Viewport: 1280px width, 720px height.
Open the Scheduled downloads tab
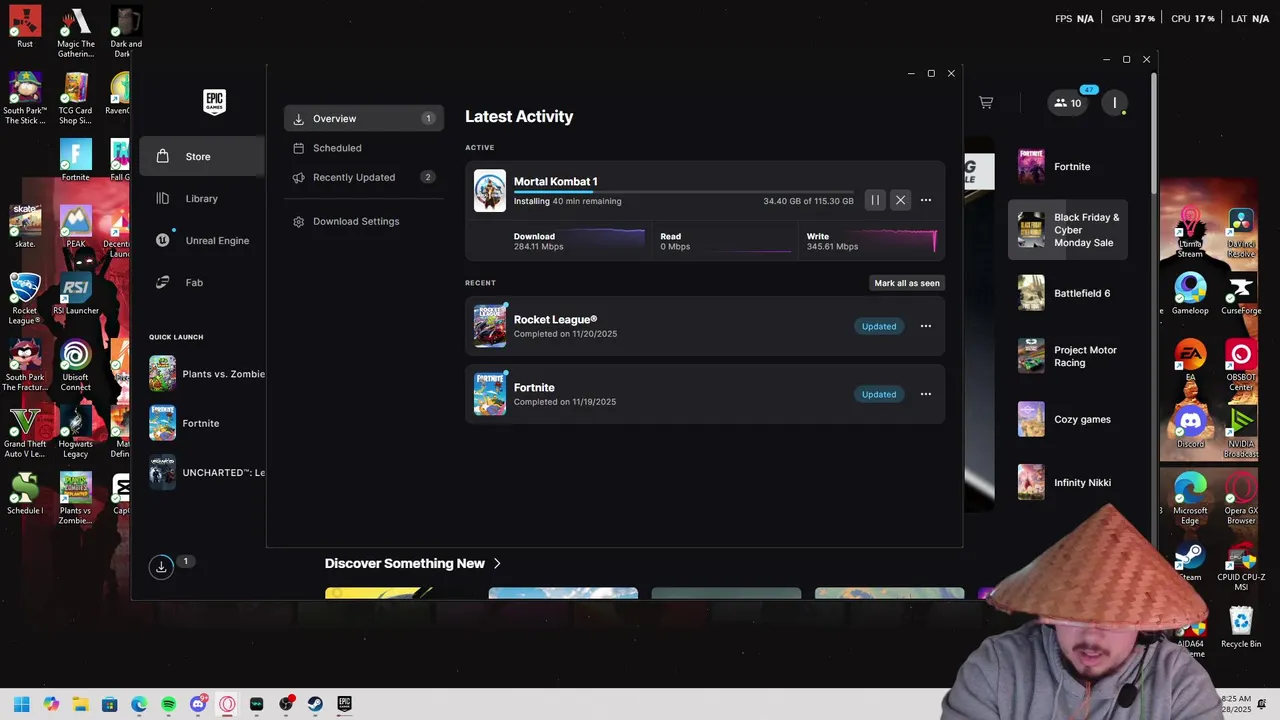coord(364,148)
